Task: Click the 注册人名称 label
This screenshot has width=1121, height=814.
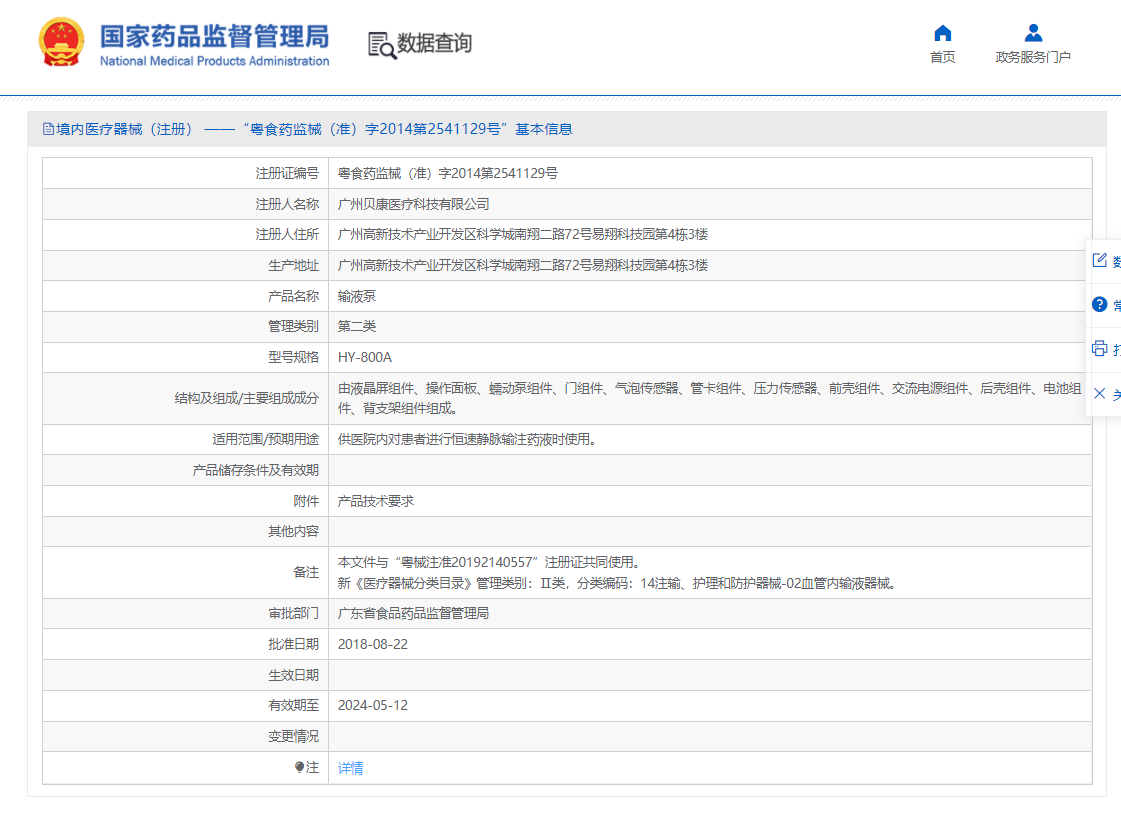Action: click(x=287, y=204)
